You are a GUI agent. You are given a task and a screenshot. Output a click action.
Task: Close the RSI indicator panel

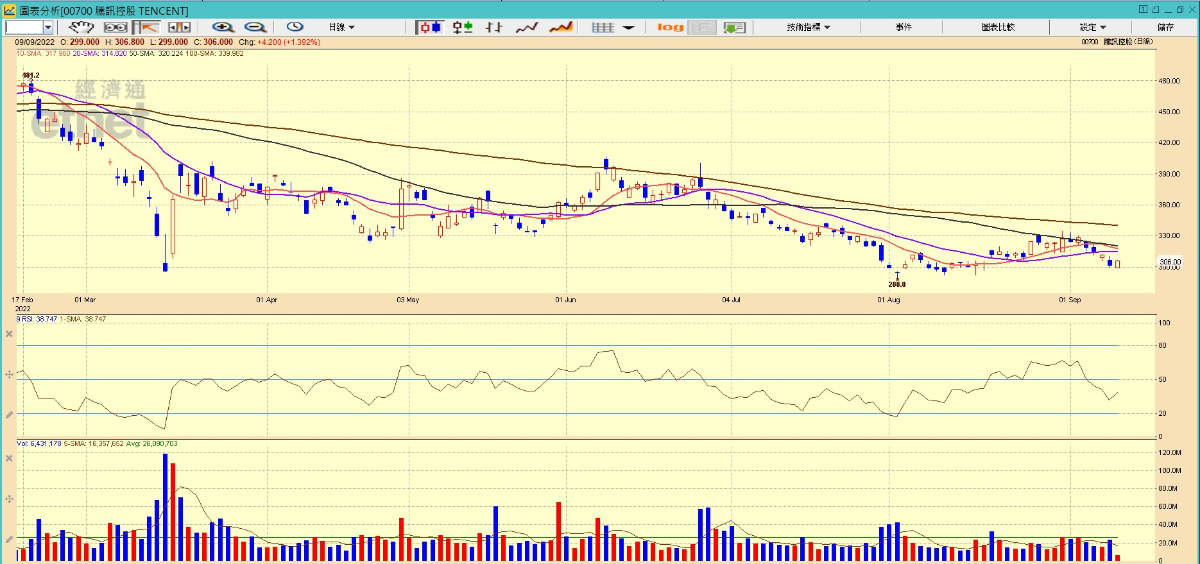[x=9, y=332]
